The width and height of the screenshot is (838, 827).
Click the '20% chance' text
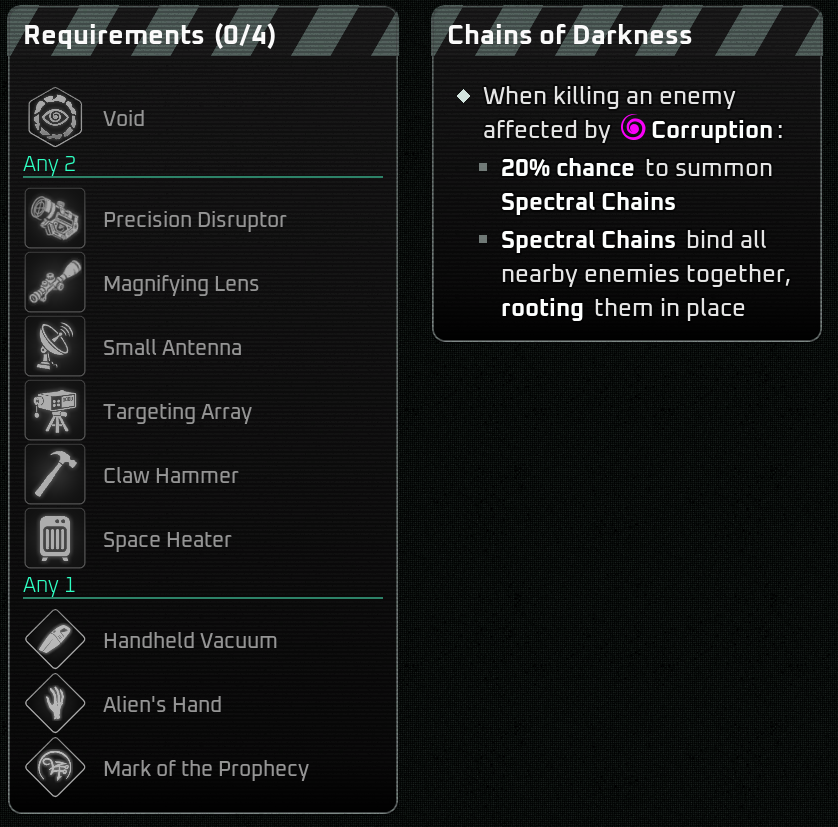(x=567, y=168)
